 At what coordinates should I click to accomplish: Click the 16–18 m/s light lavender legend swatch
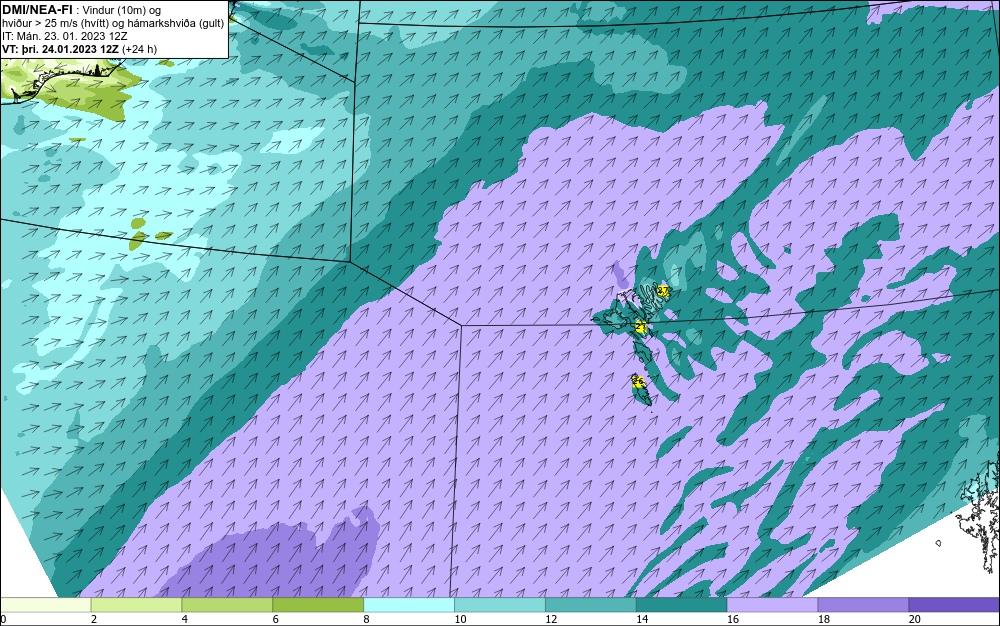tap(772, 605)
